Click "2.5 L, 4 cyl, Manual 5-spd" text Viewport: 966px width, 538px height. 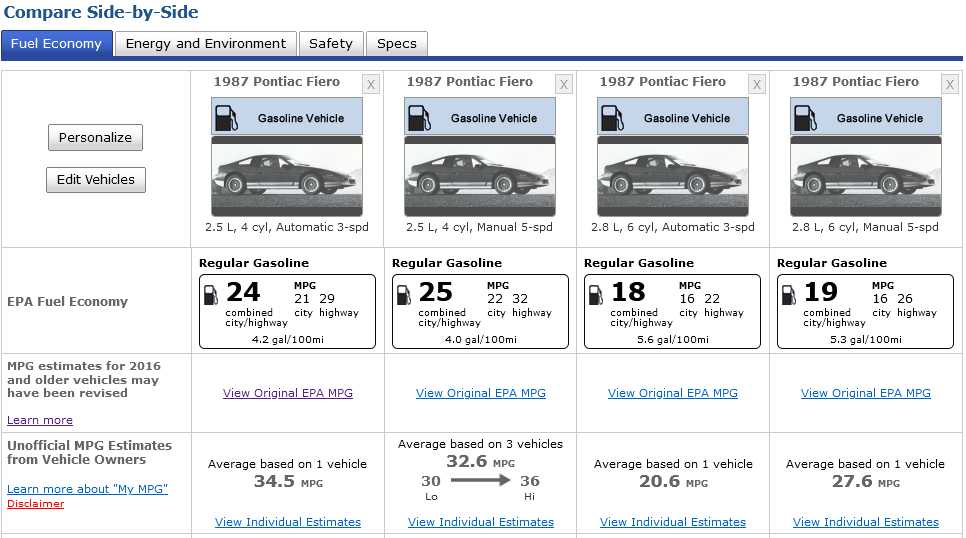point(479,227)
